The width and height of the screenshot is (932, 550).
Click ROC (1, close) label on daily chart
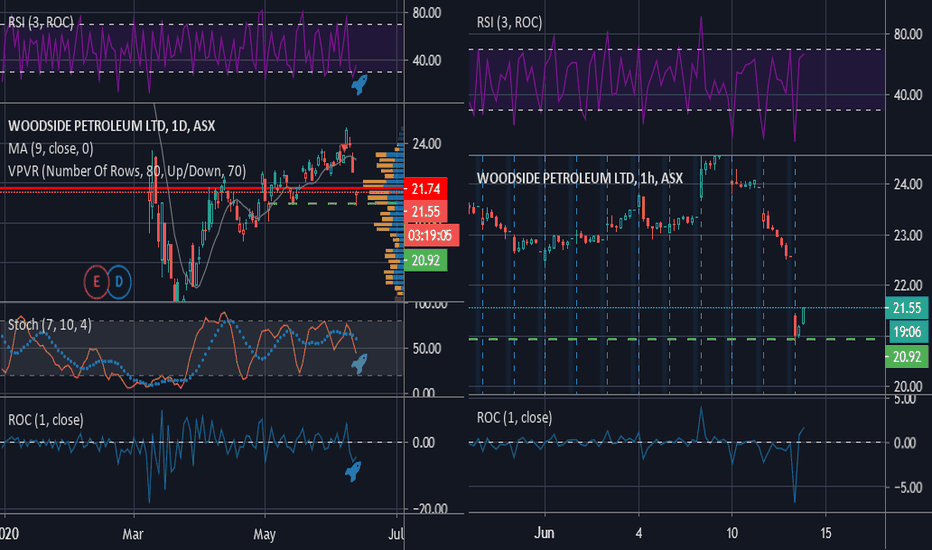[x=46, y=420]
